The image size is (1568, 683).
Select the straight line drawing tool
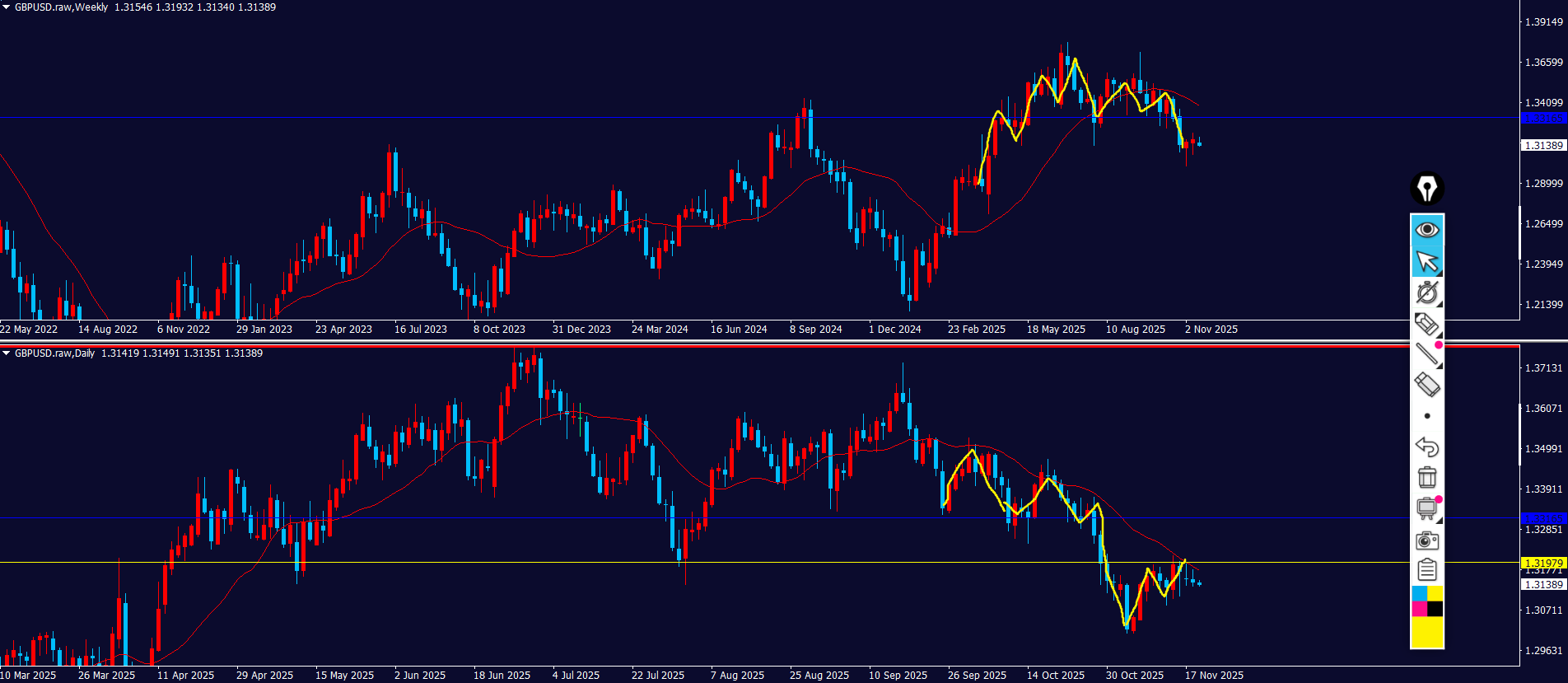[1426, 354]
